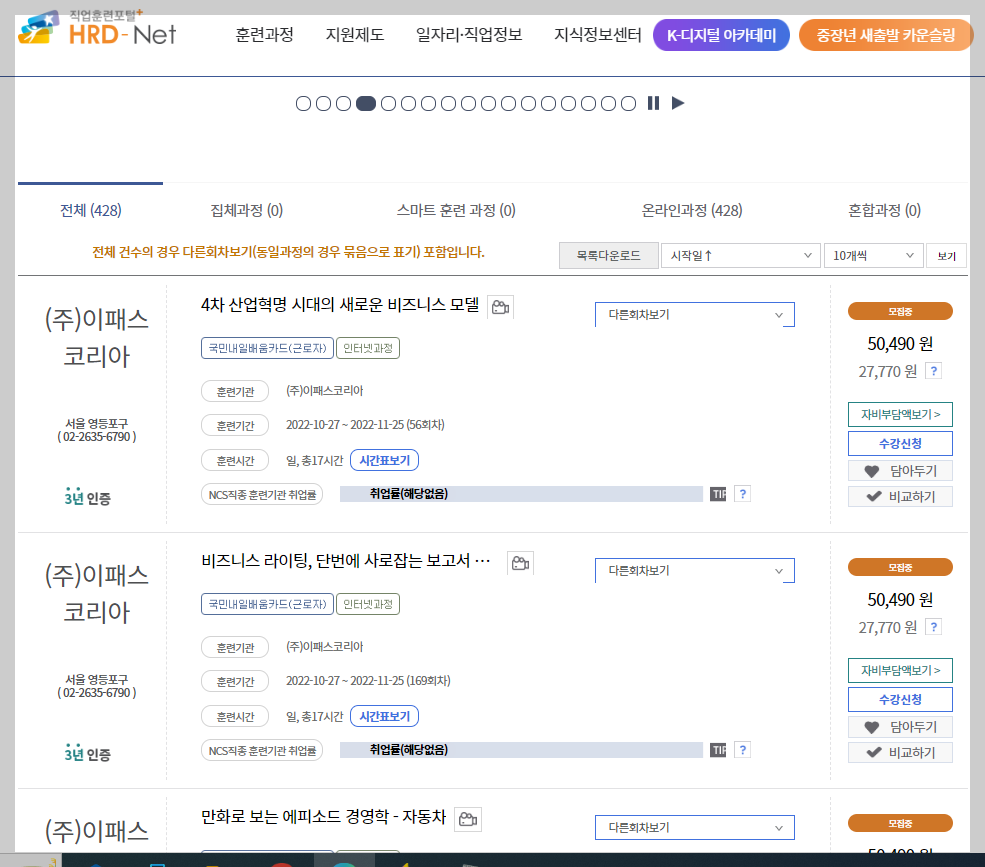Open TIP icon on second course employment rate

718,750
